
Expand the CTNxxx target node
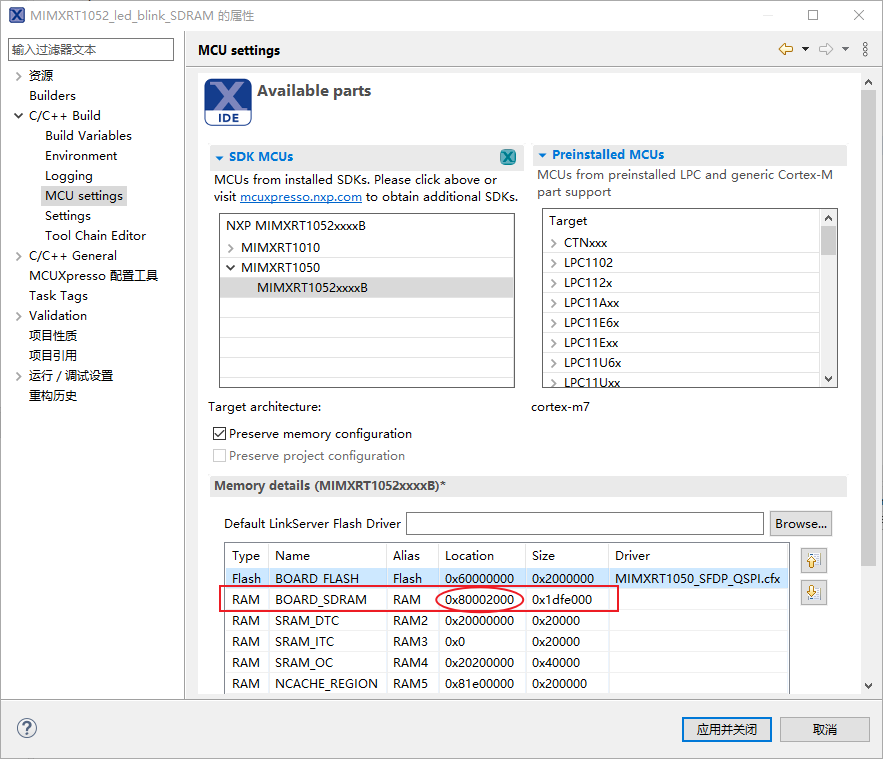pyautogui.click(x=554, y=243)
